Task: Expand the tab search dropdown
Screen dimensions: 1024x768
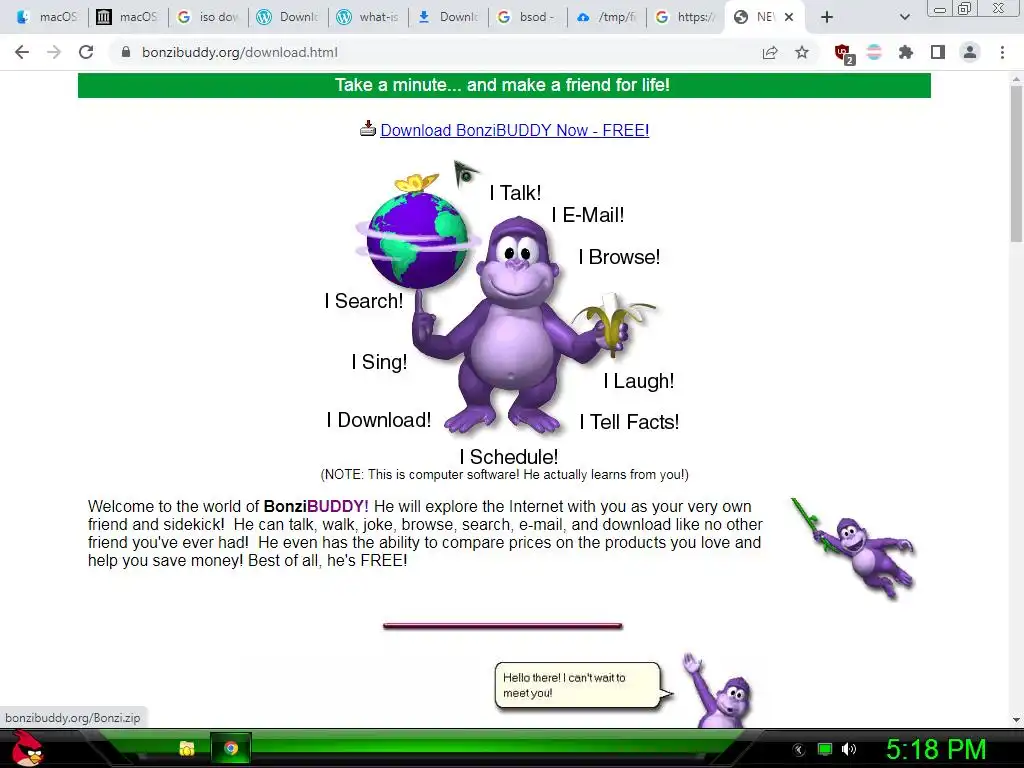Action: point(904,17)
